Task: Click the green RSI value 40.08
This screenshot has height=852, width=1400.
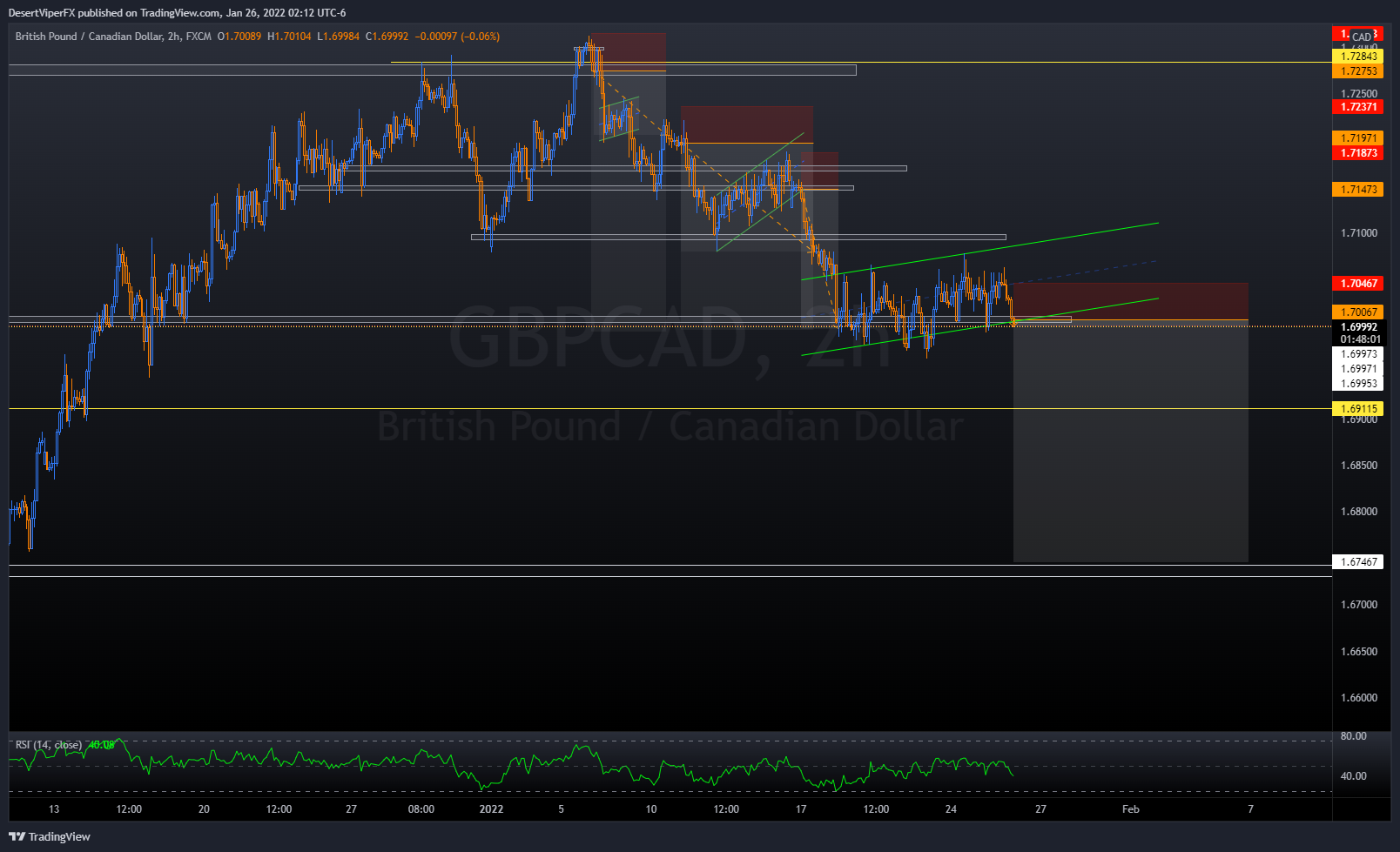Action: [101, 745]
